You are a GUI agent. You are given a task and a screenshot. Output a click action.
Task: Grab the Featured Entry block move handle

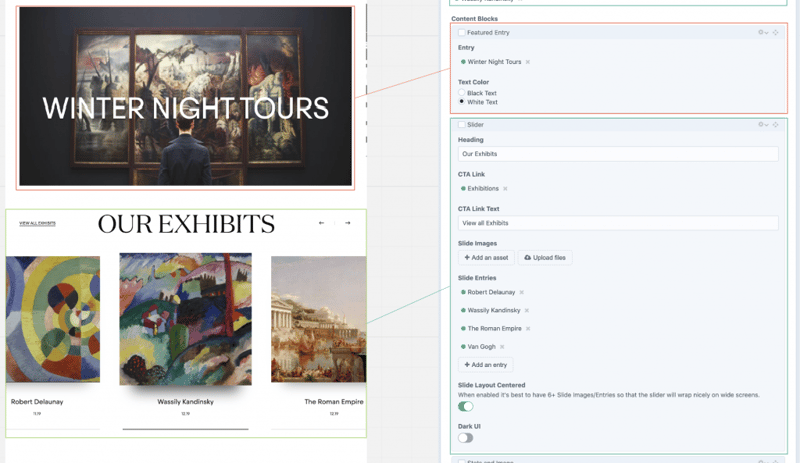tap(776, 33)
